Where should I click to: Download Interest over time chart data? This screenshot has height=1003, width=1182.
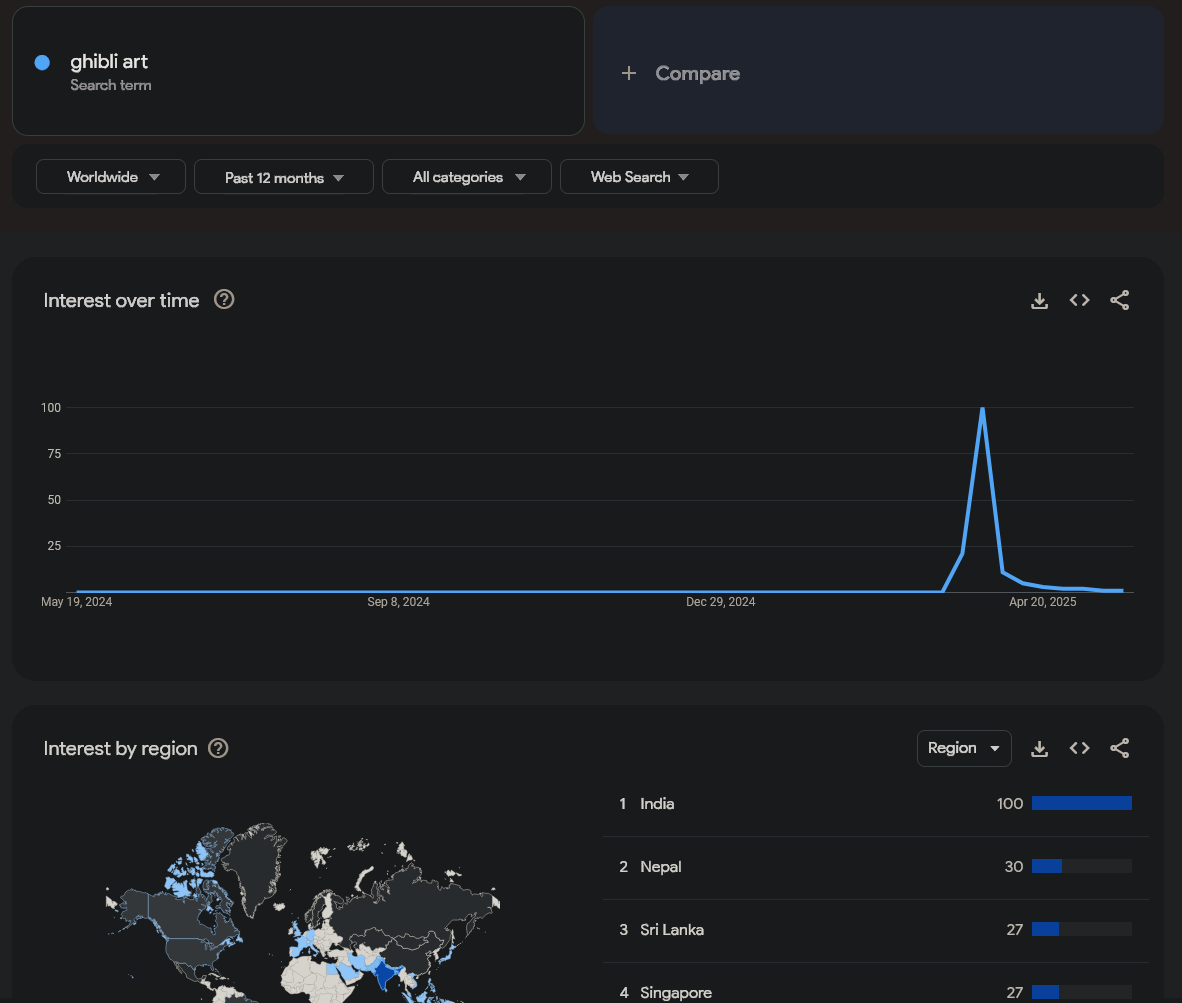click(1040, 301)
